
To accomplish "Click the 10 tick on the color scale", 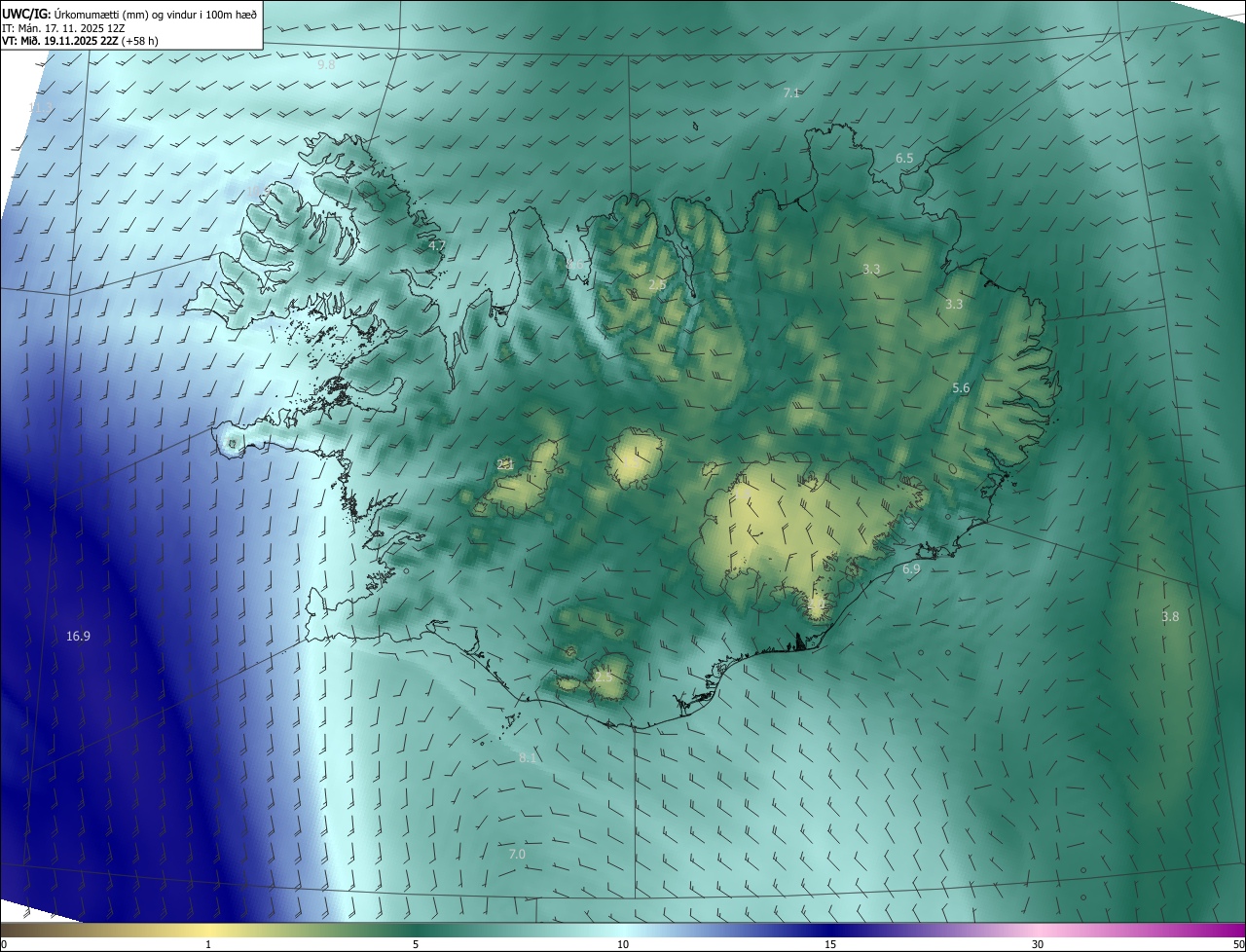I will click(623, 945).
